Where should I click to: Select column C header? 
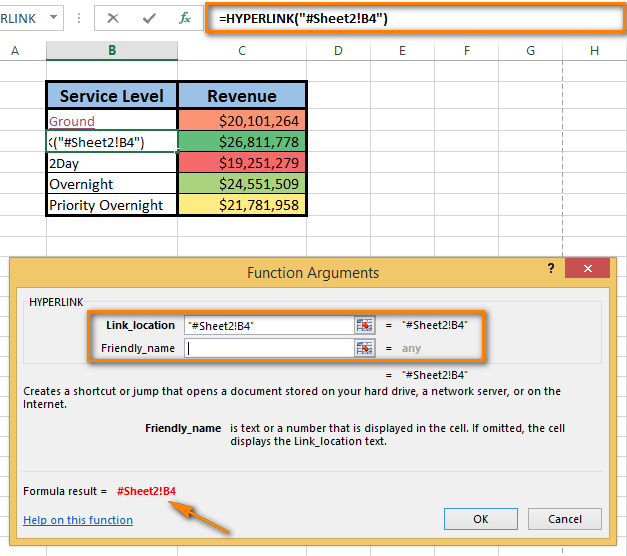[x=242, y=50]
